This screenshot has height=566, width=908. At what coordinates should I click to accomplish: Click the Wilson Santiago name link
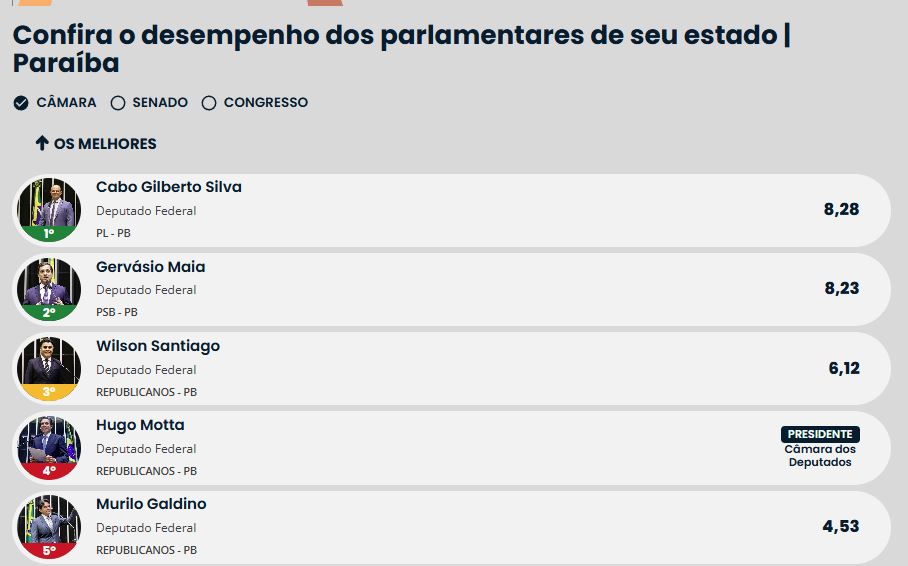[x=158, y=346]
